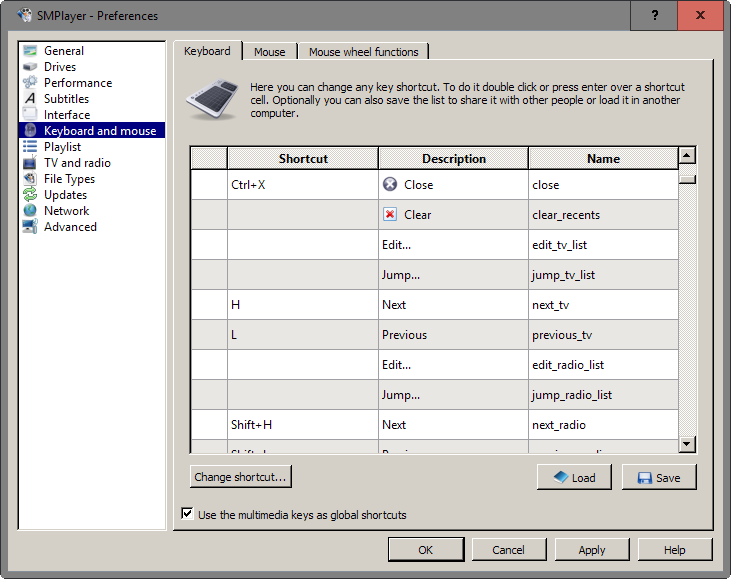The image size is (731, 579).
Task: Click the jump_tv_list name cell
Action: [603, 275]
